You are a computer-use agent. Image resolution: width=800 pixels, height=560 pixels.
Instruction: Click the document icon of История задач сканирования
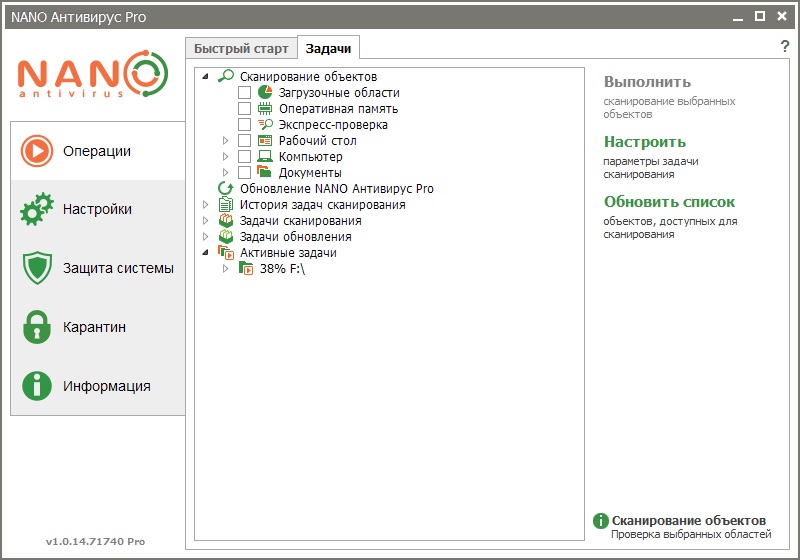pos(226,205)
